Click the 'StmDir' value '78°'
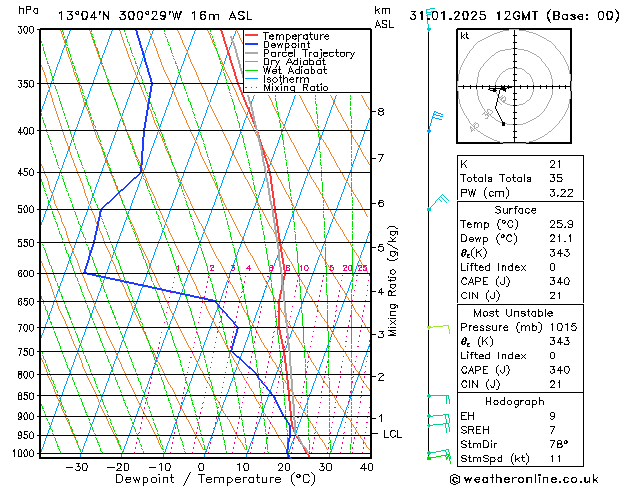Viewport: 629px width, 486px height. coord(559,445)
